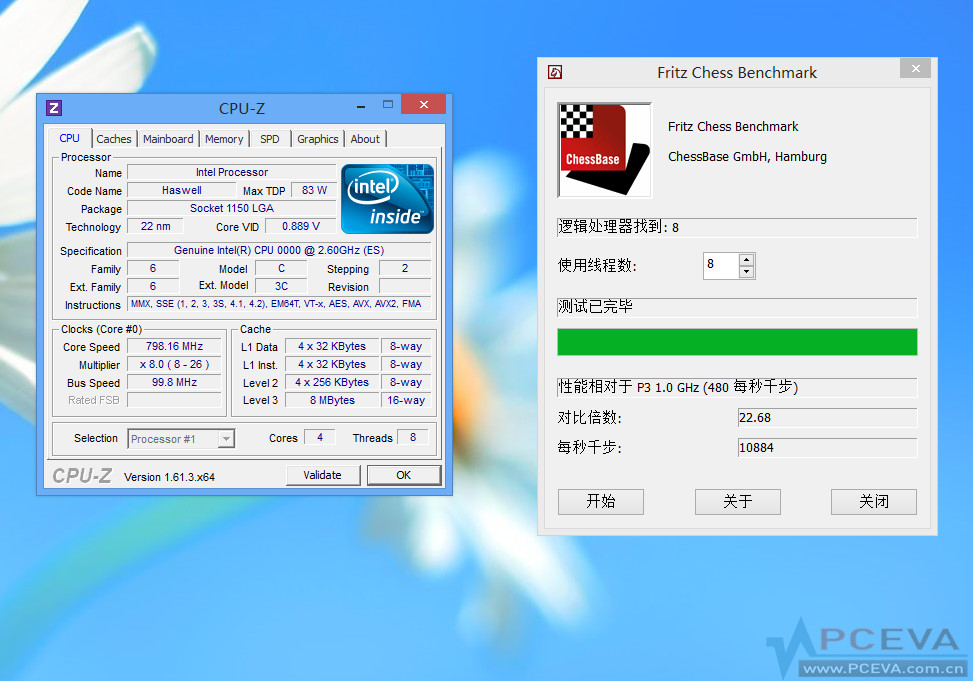Screen dimensions: 973x681
Task: Click the Intel inside logo in CPU-Z
Action: pyautogui.click(x=387, y=199)
